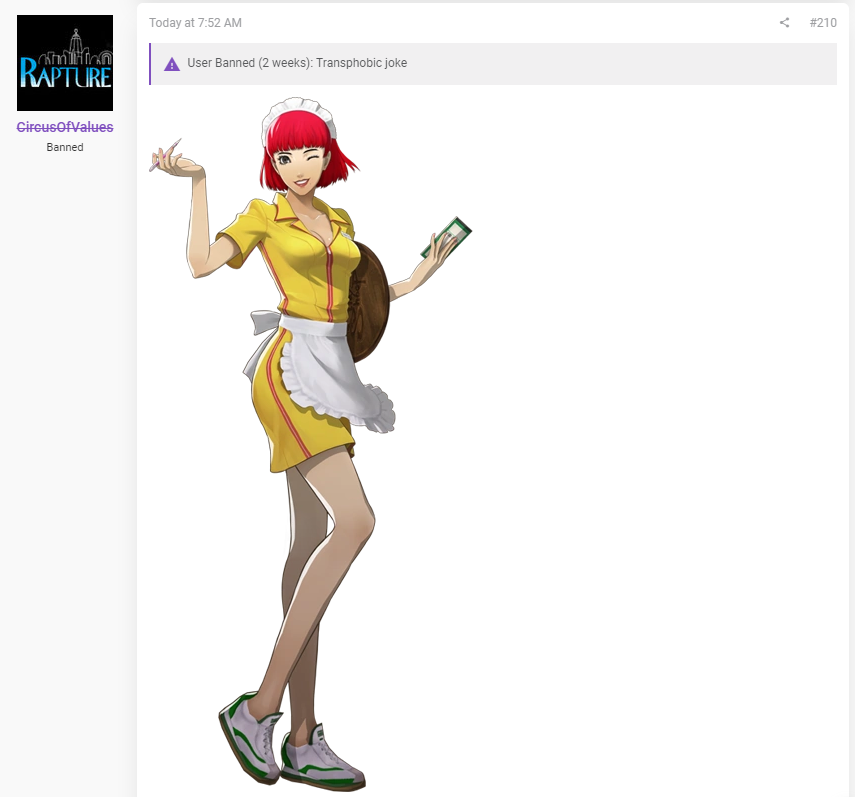The width and height of the screenshot is (855, 797).
Task: Open the share icon for post #210
Action: tap(784, 22)
